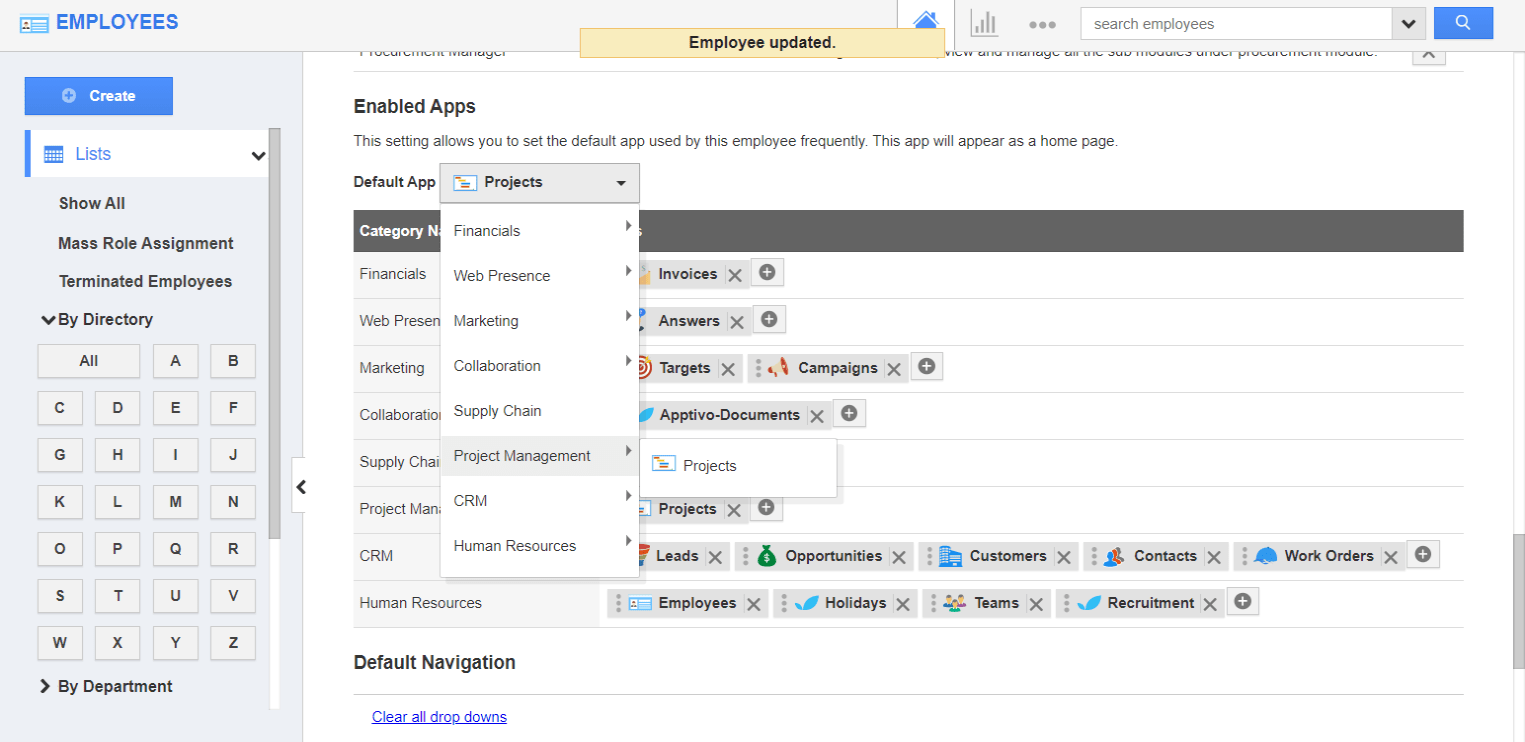Image resolution: width=1525 pixels, height=742 pixels.
Task: Add an app to Project Management row
Action: (766, 507)
